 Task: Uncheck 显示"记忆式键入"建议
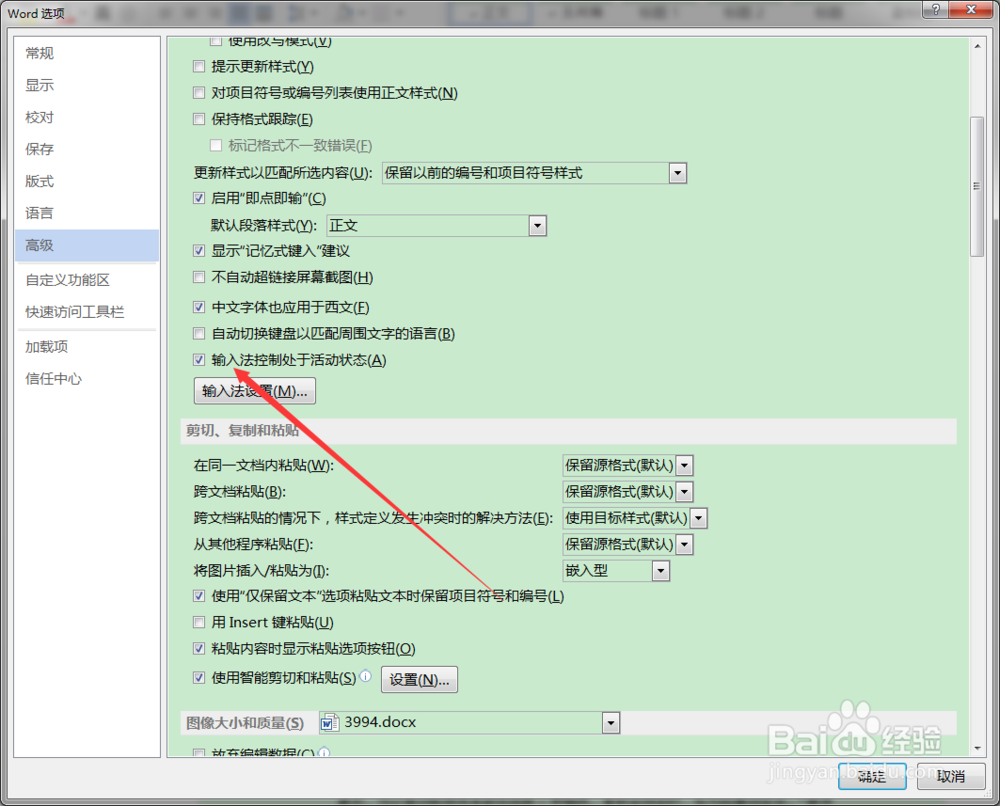coord(198,250)
